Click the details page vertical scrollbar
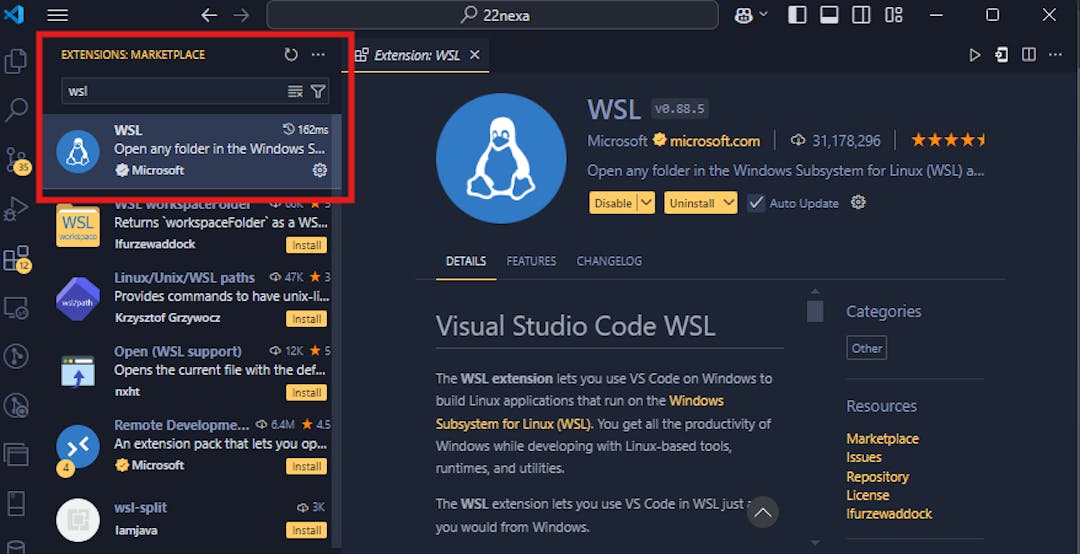Screen dimensions: 1080x554 (x=815, y=311)
